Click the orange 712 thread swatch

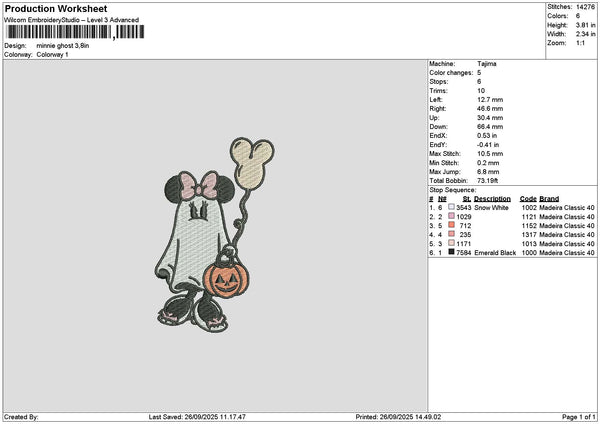tap(452, 225)
